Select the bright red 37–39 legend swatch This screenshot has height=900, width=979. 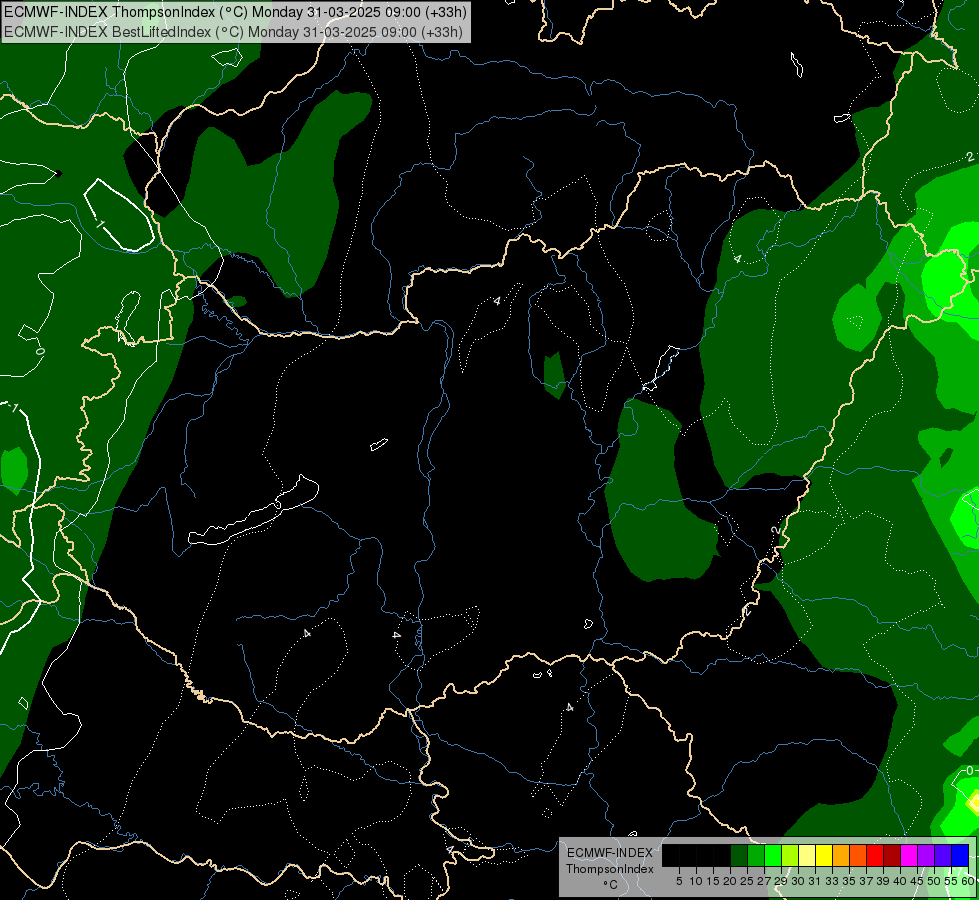point(875,855)
